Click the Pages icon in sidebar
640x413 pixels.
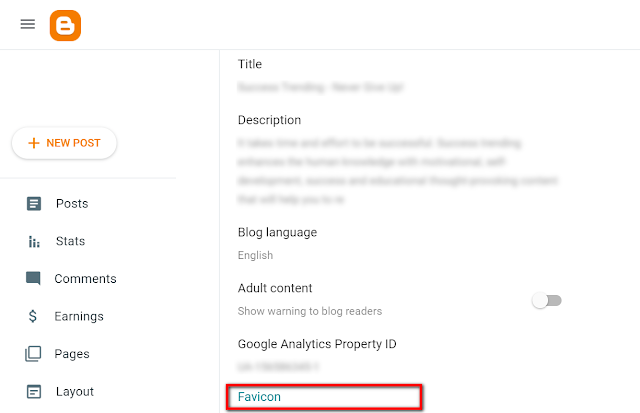pos(34,354)
